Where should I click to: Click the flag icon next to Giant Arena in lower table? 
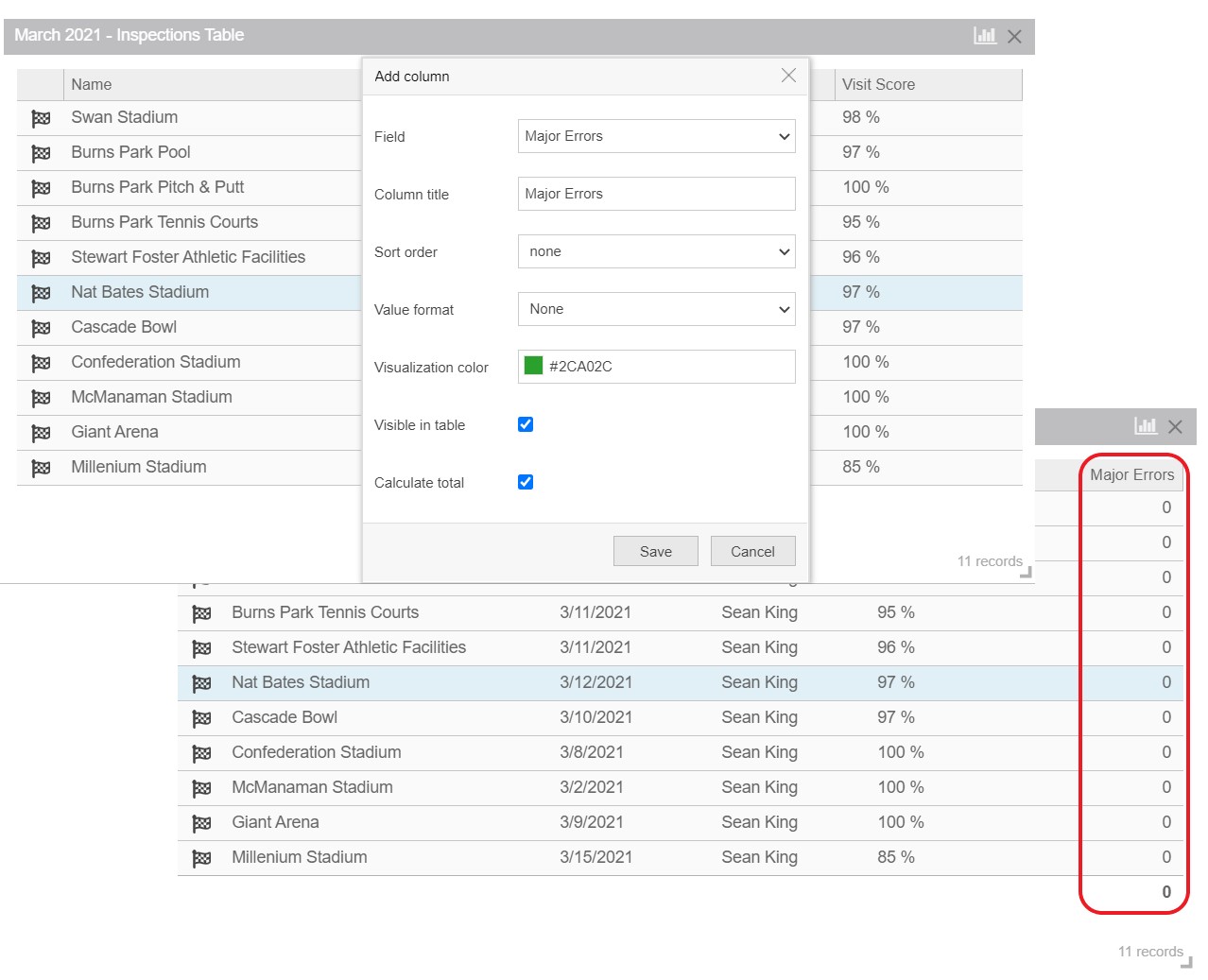(x=201, y=823)
